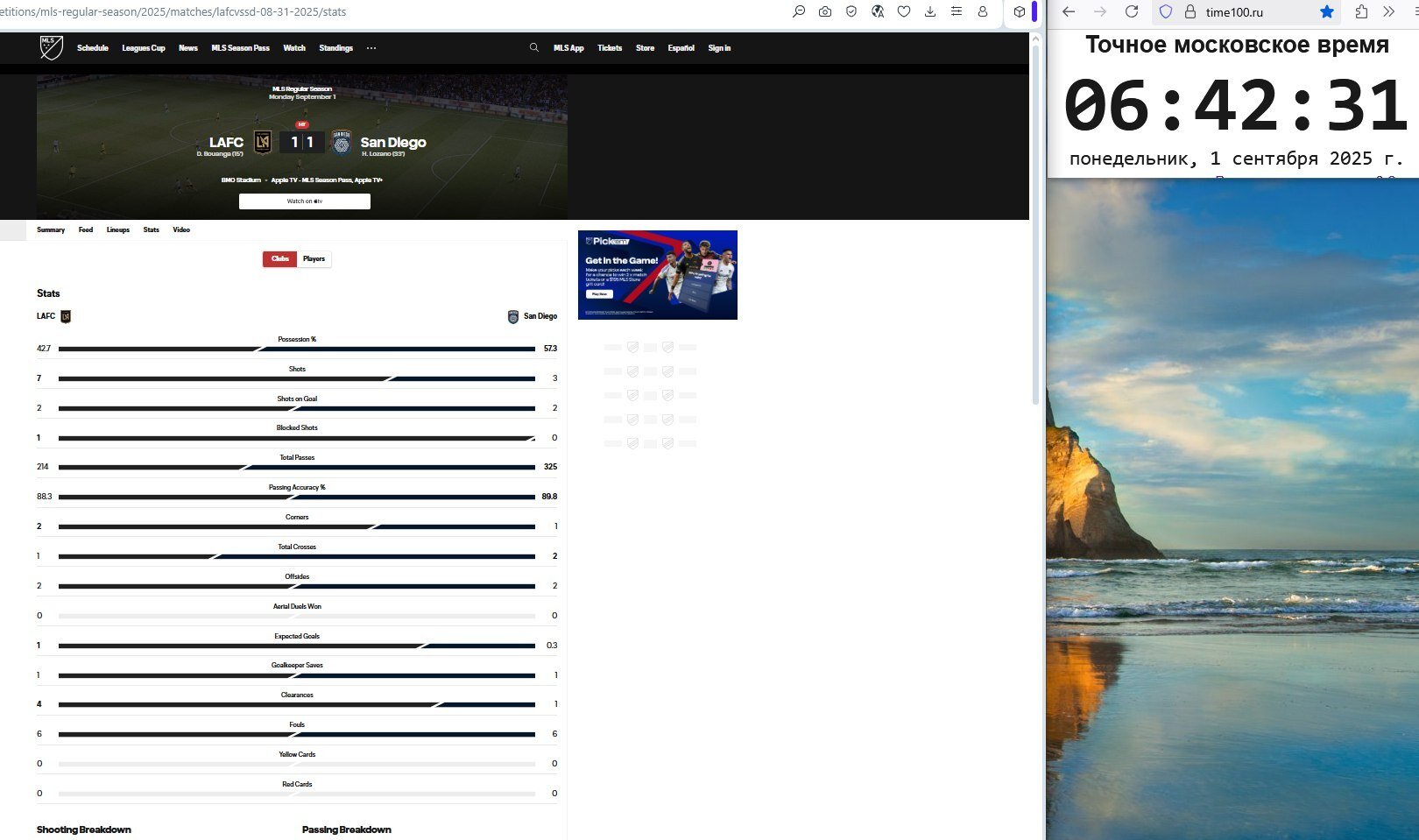Image resolution: width=1419 pixels, height=840 pixels.
Task: Go to the Standings menu item
Action: pyautogui.click(x=335, y=48)
